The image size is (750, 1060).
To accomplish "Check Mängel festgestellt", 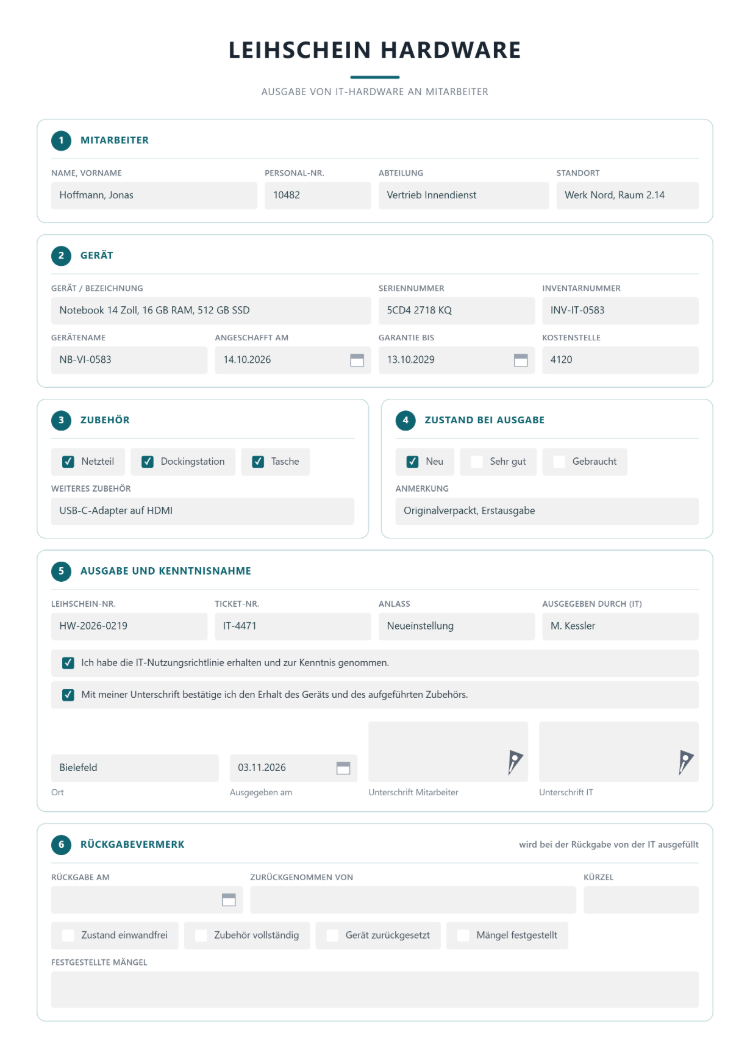I will tap(463, 936).
